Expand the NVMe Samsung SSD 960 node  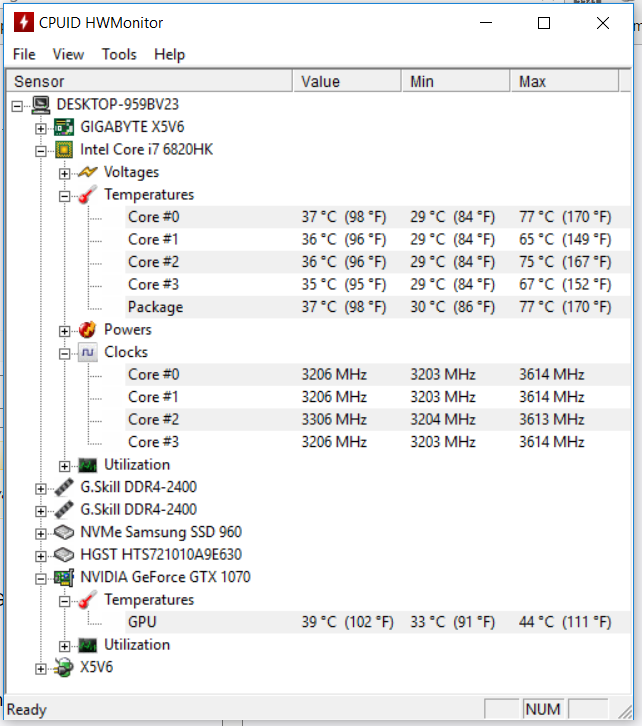tap(41, 534)
